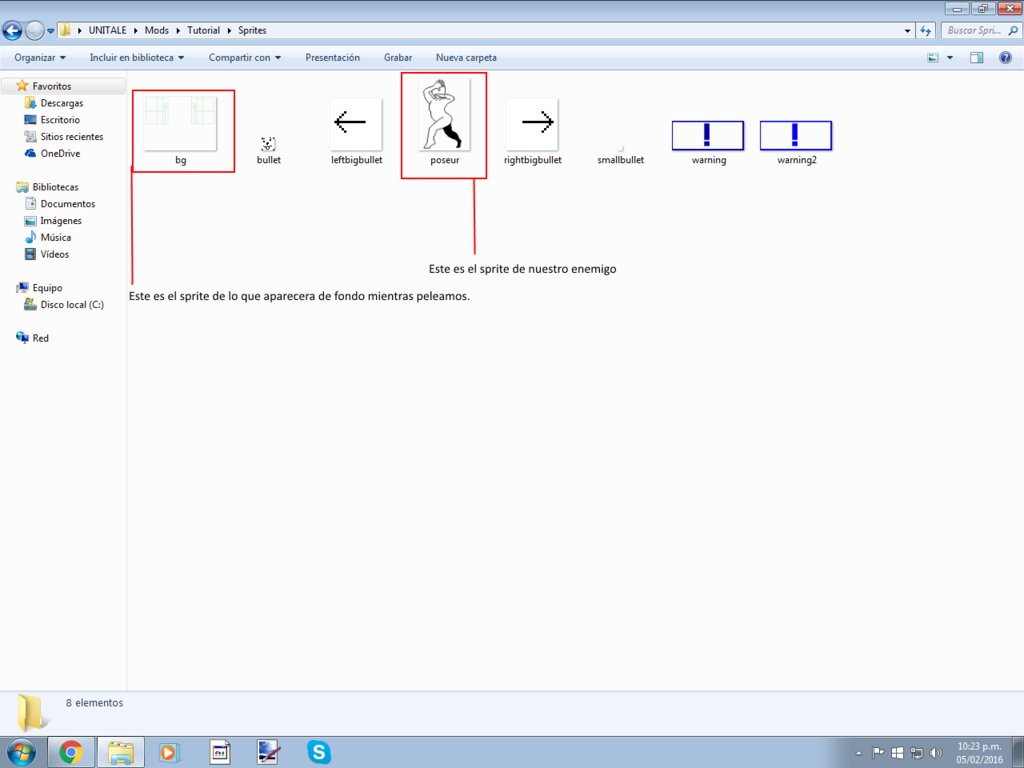Select Bibliotecas in the navigation pane
Screen dimensions: 1024x768
click(55, 187)
